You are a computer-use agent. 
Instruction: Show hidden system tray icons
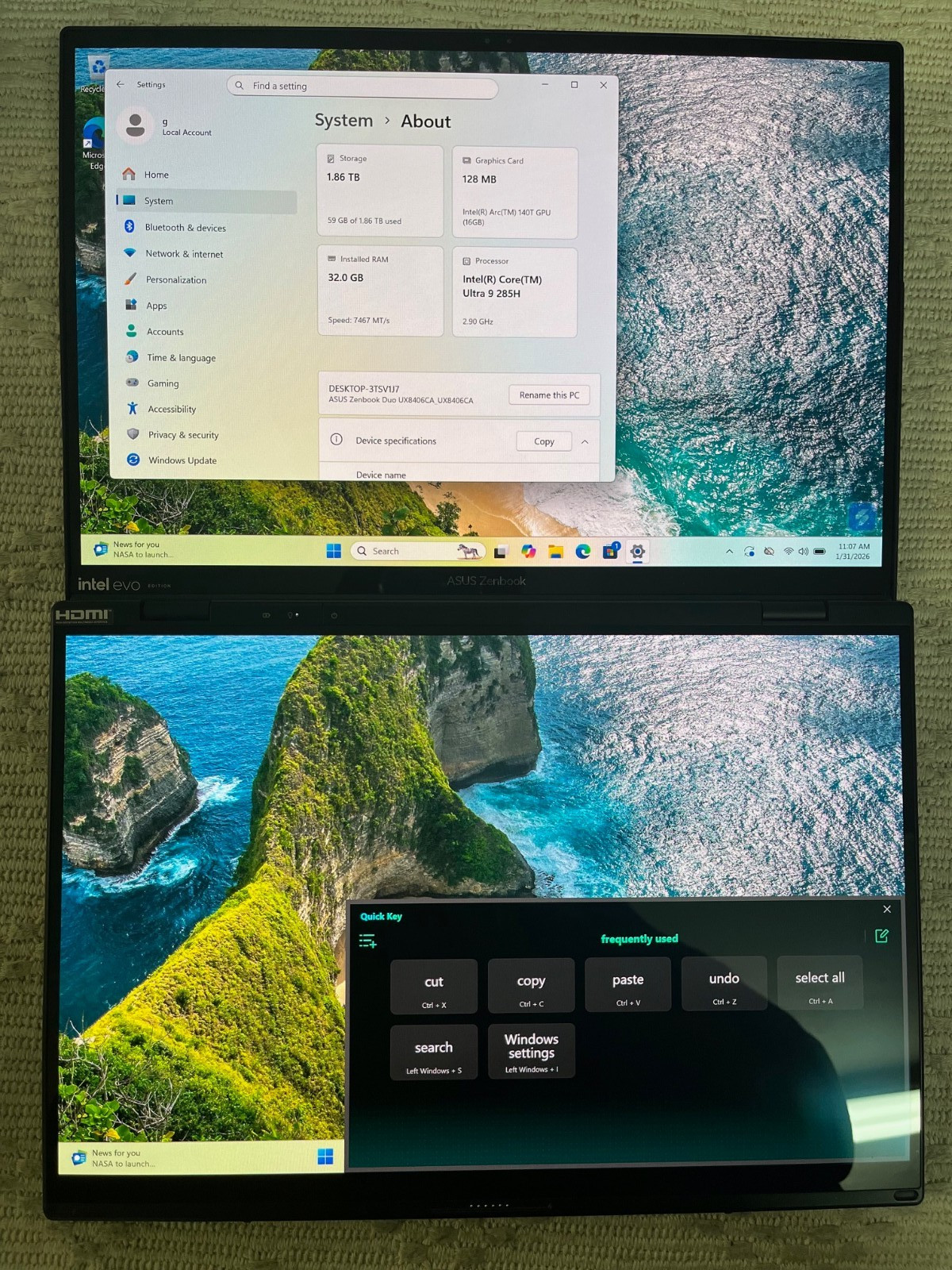(729, 552)
